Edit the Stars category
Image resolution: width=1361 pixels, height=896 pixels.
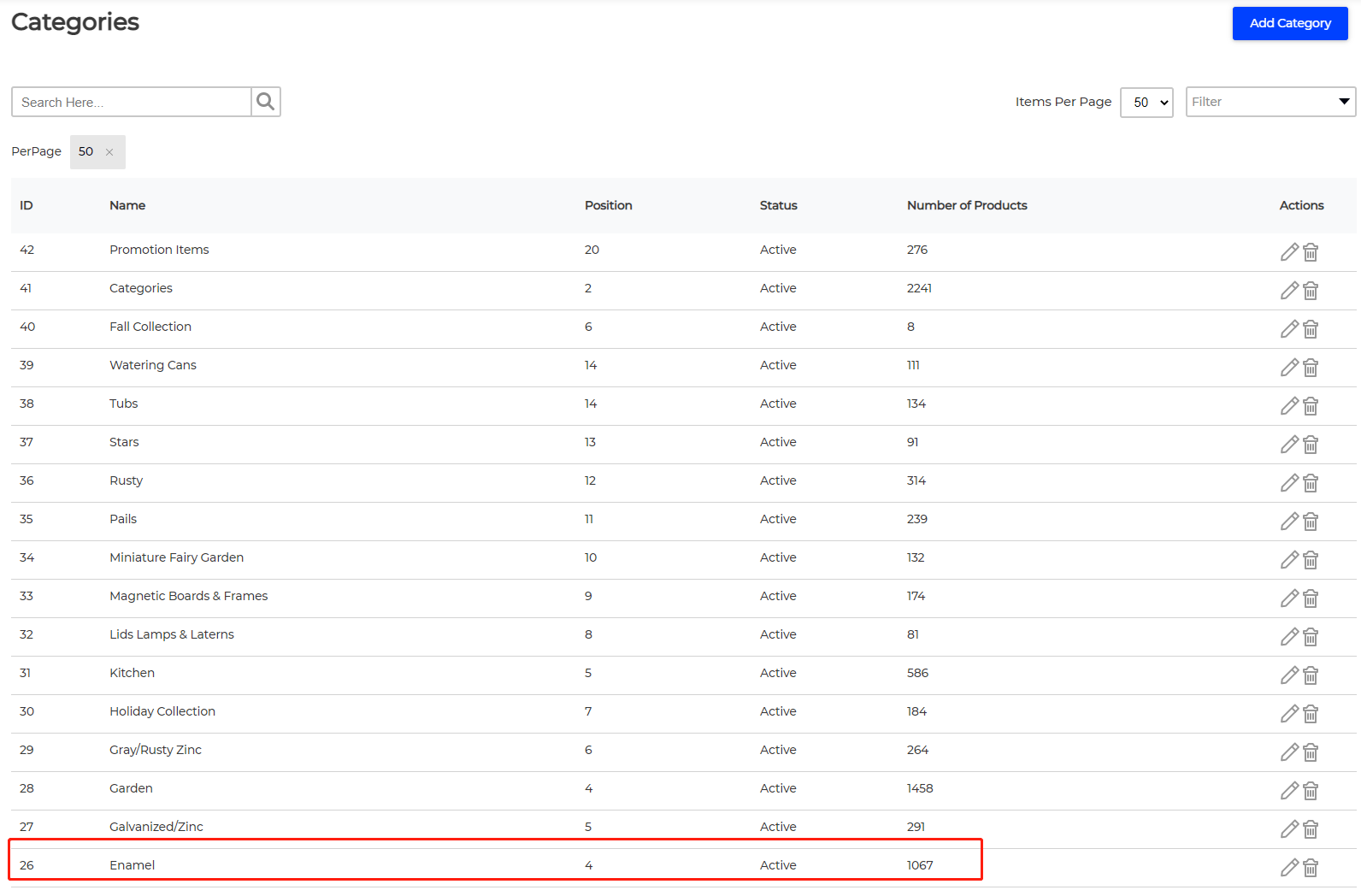pos(1289,445)
